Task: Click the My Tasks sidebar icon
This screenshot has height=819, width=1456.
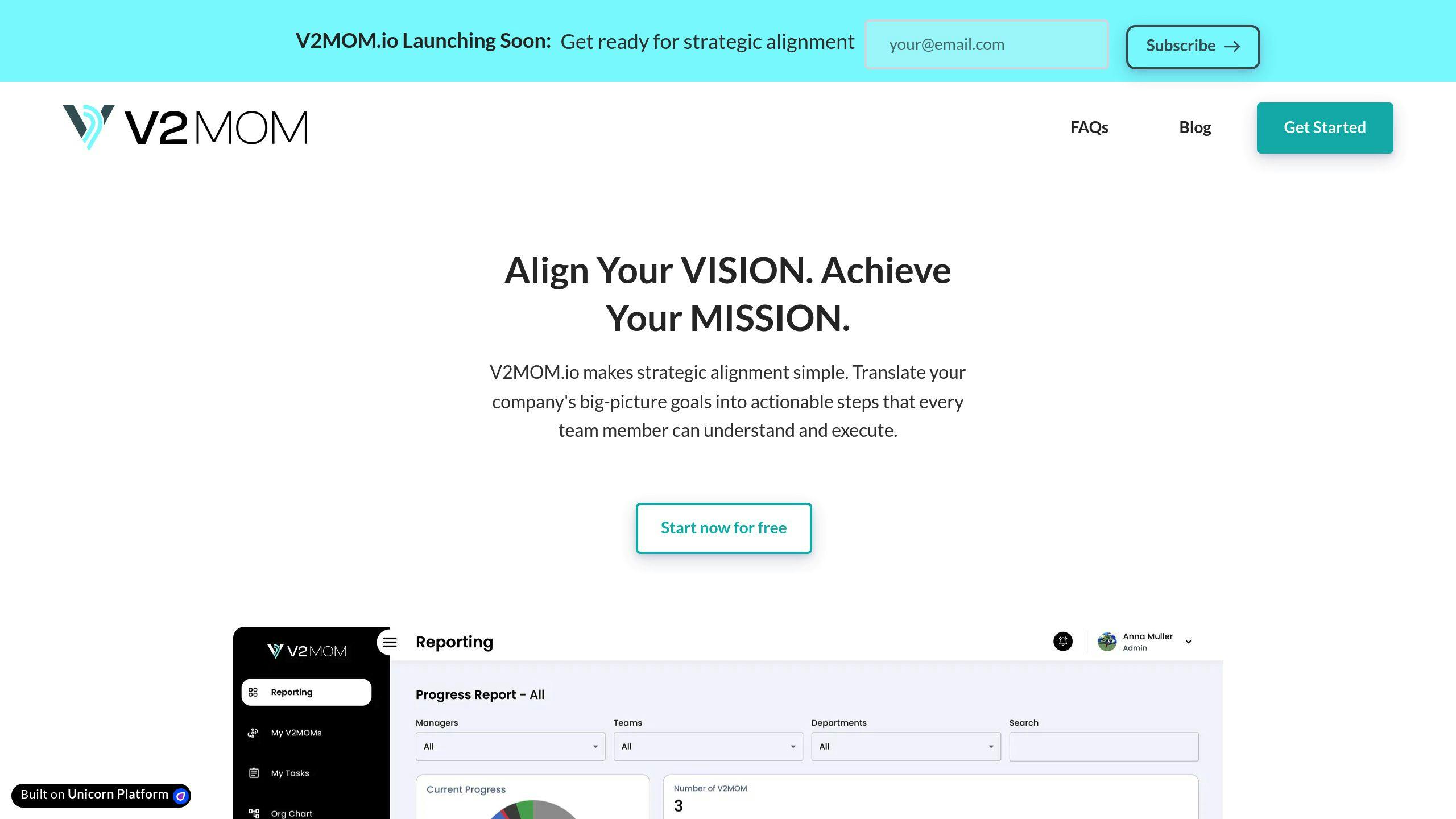Action: [x=254, y=773]
